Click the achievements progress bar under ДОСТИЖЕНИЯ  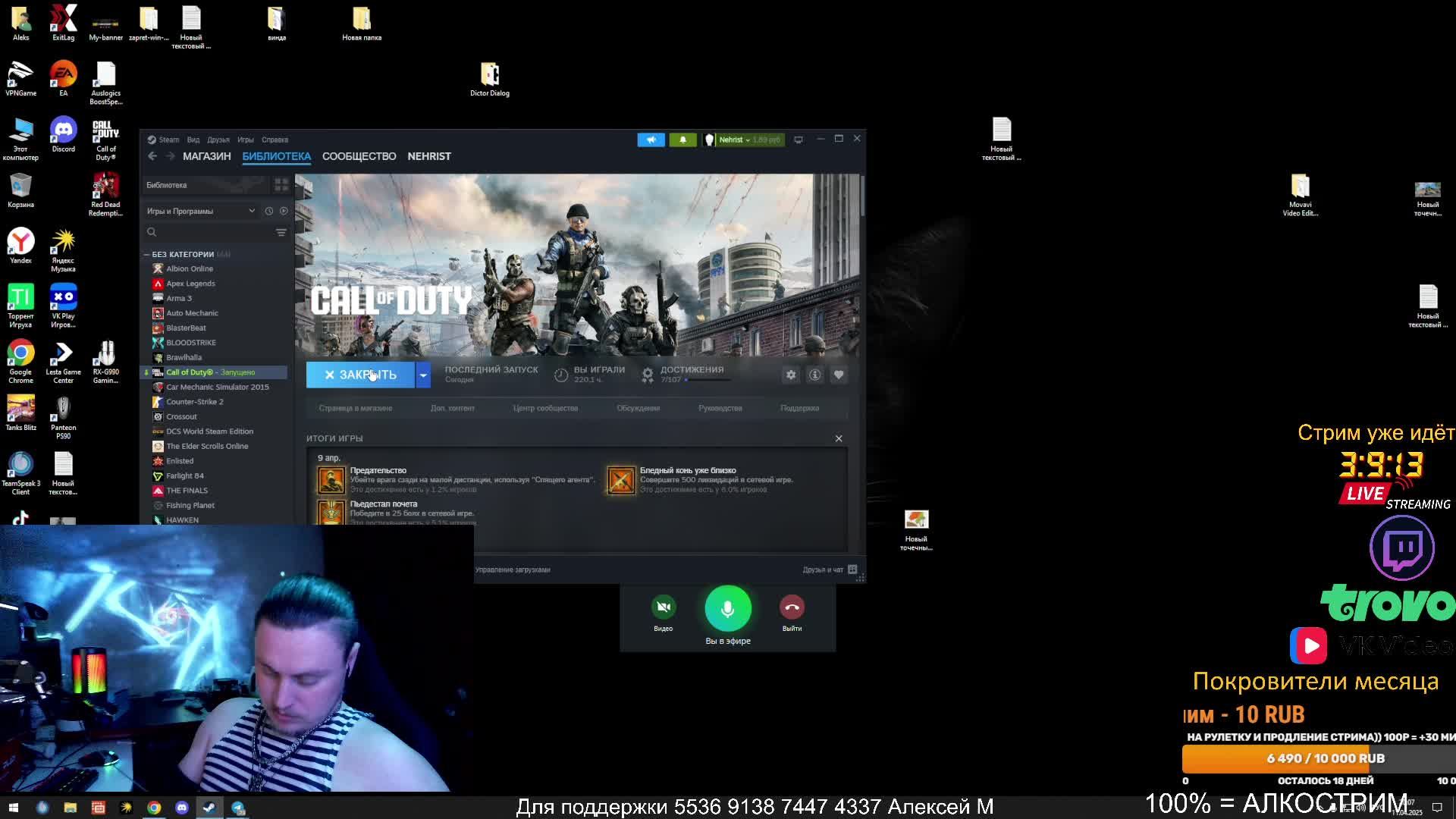coord(708,380)
